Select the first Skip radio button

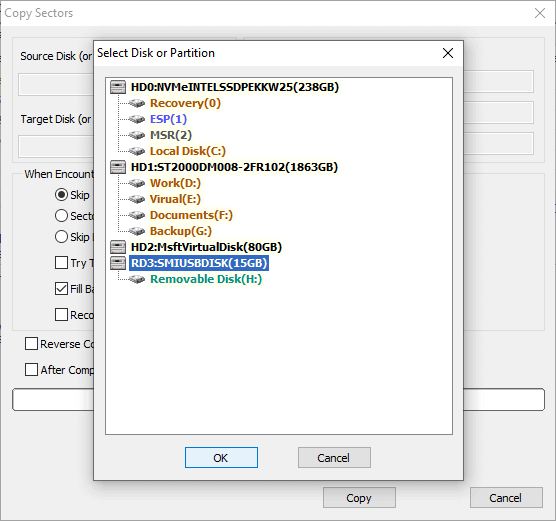[x=61, y=195]
